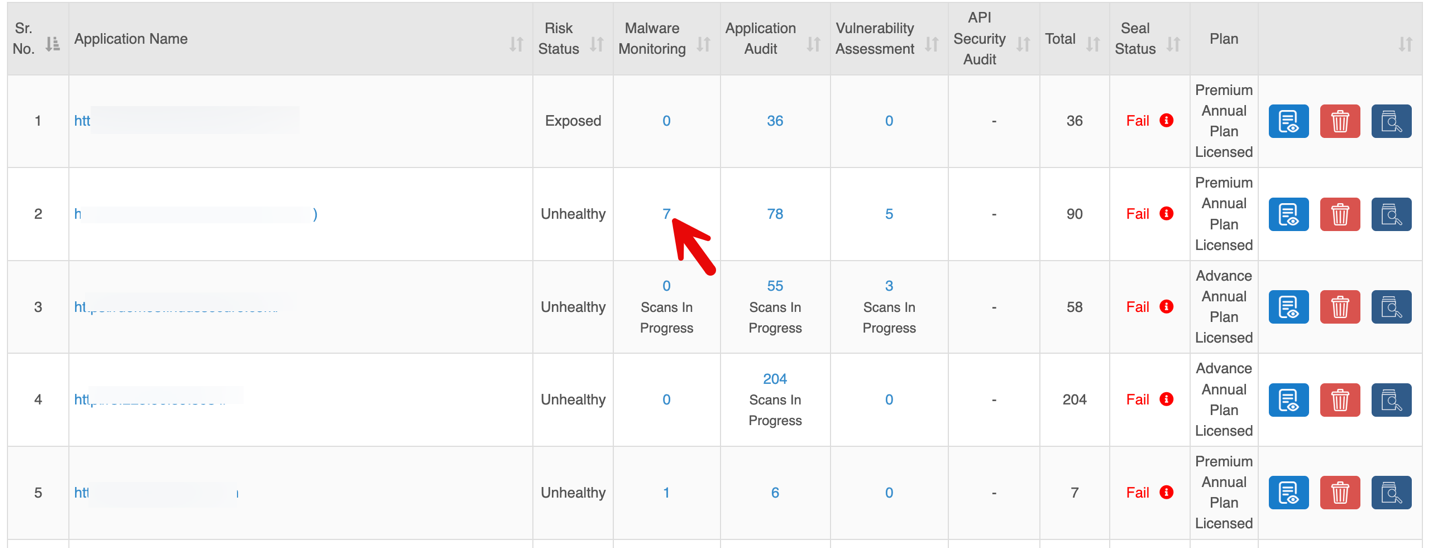The width and height of the screenshot is (1431, 548).
Task: Click the Fail info icon in row 3
Action: [1166, 307]
